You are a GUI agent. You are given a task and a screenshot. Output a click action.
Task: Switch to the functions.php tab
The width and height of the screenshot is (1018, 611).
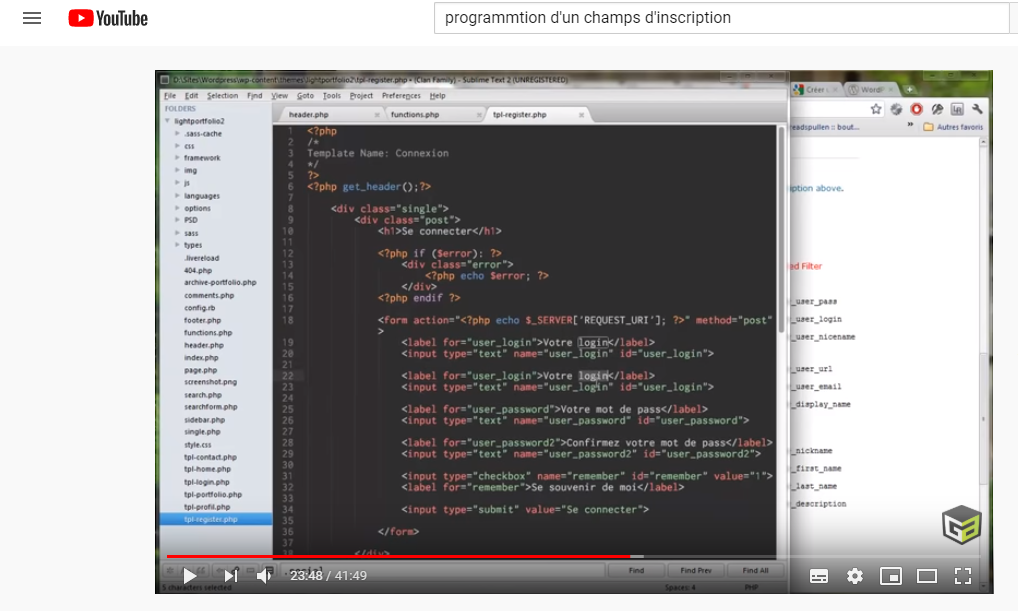coord(415,115)
